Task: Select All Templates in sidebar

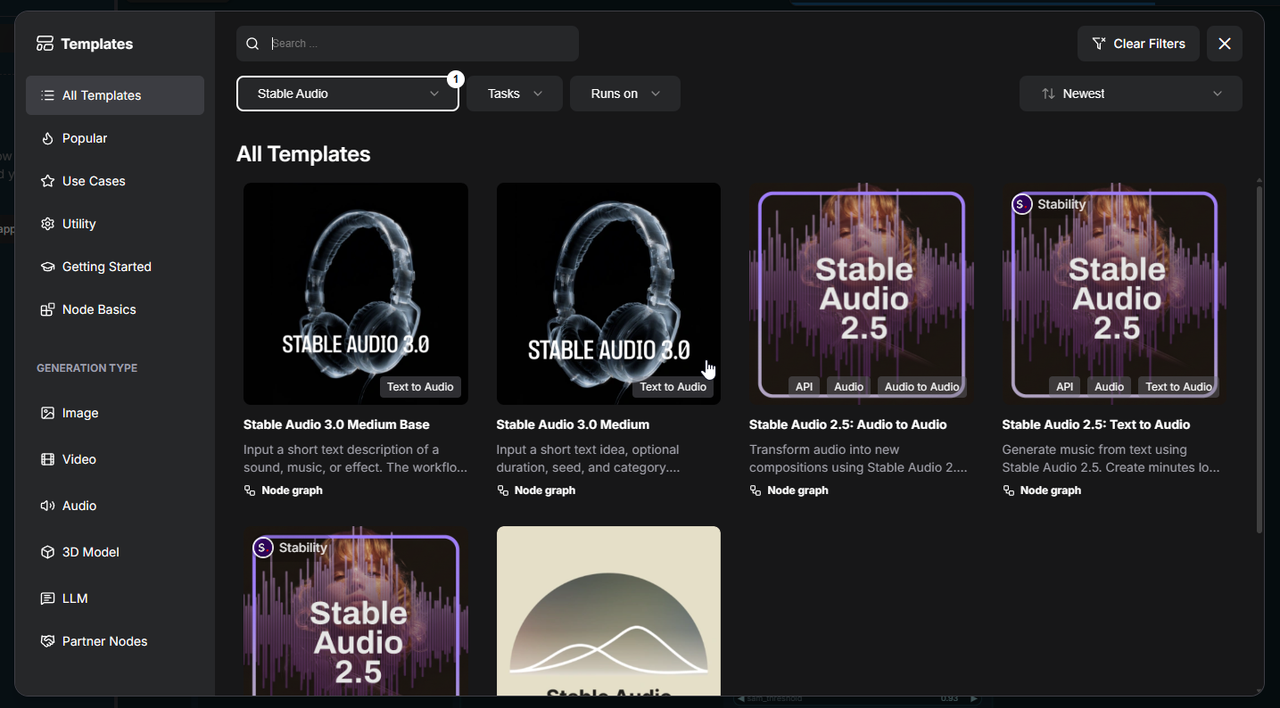Action: point(115,96)
